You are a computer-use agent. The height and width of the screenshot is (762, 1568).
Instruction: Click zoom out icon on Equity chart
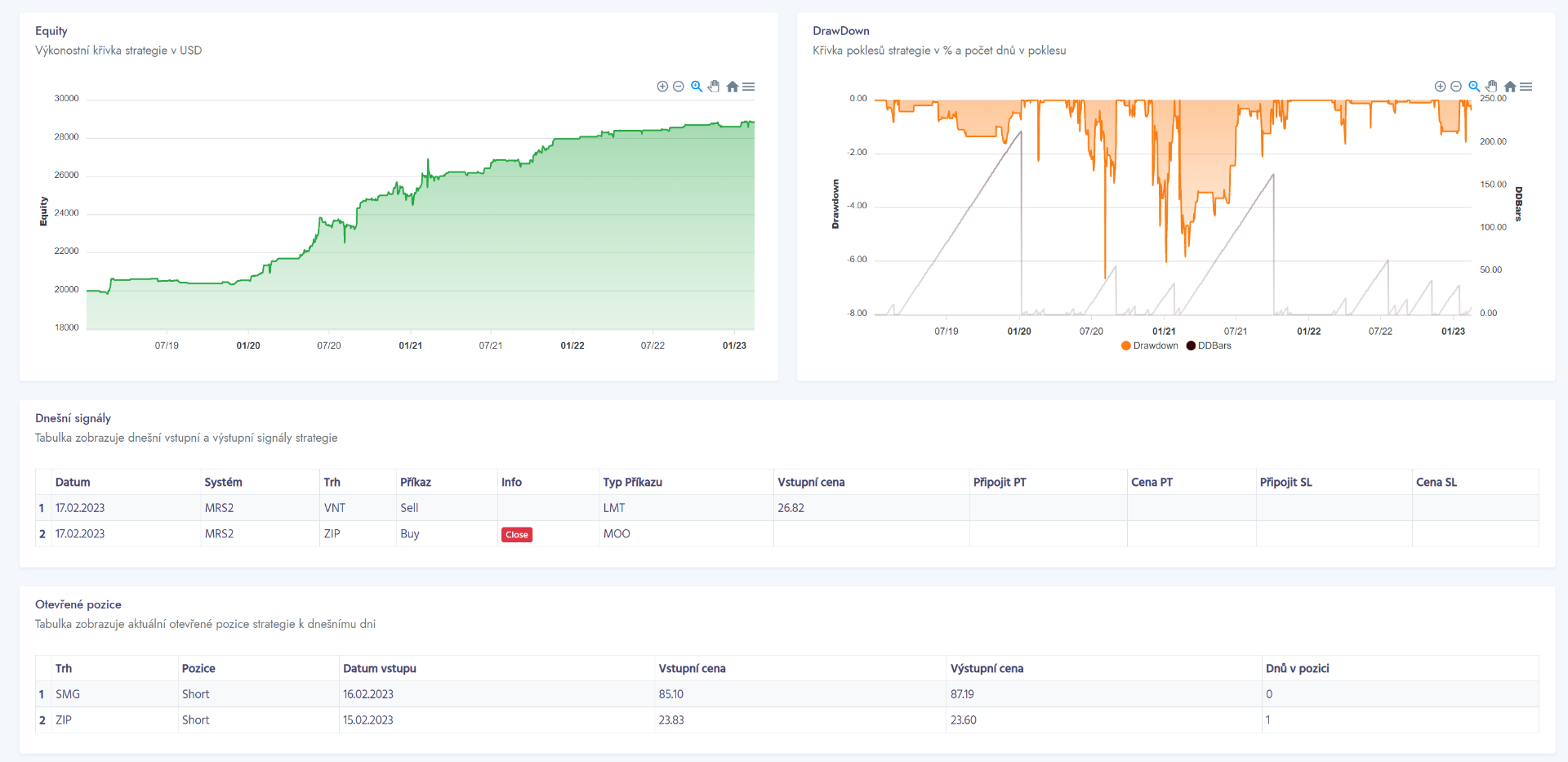coord(678,87)
